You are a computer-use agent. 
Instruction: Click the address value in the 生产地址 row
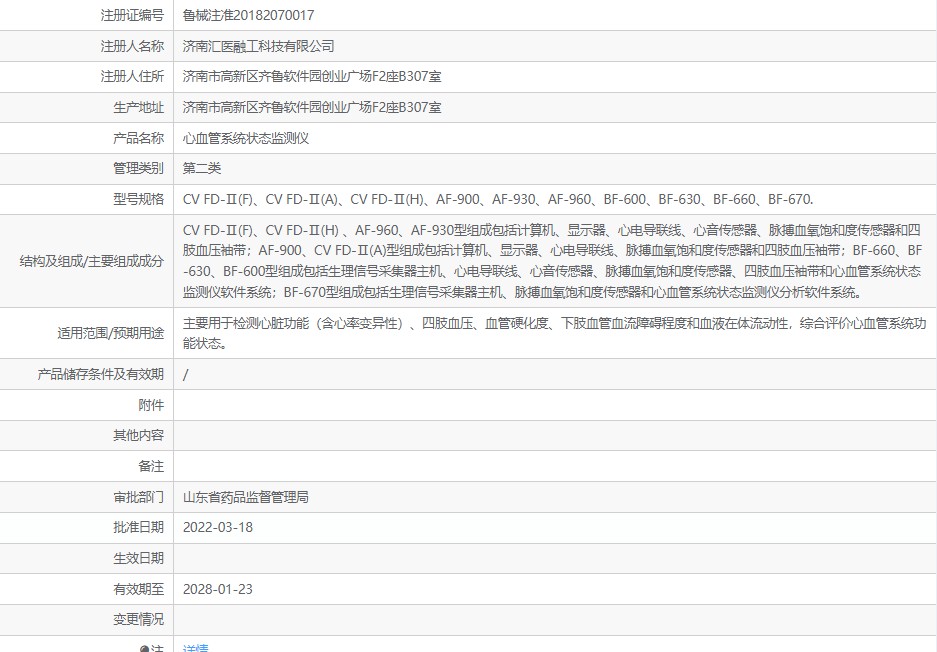tap(312, 108)
